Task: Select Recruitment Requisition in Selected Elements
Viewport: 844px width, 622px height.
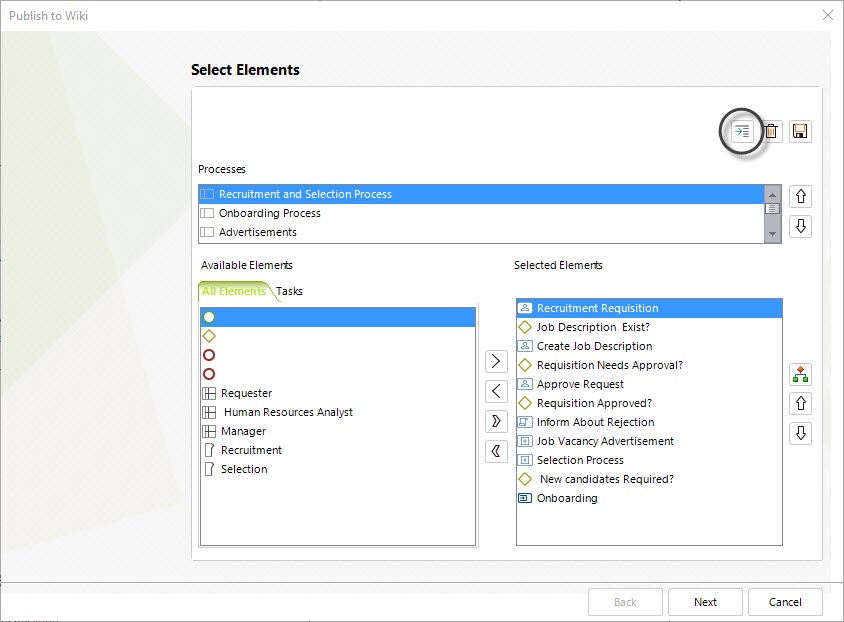Action: coord(649,308)
